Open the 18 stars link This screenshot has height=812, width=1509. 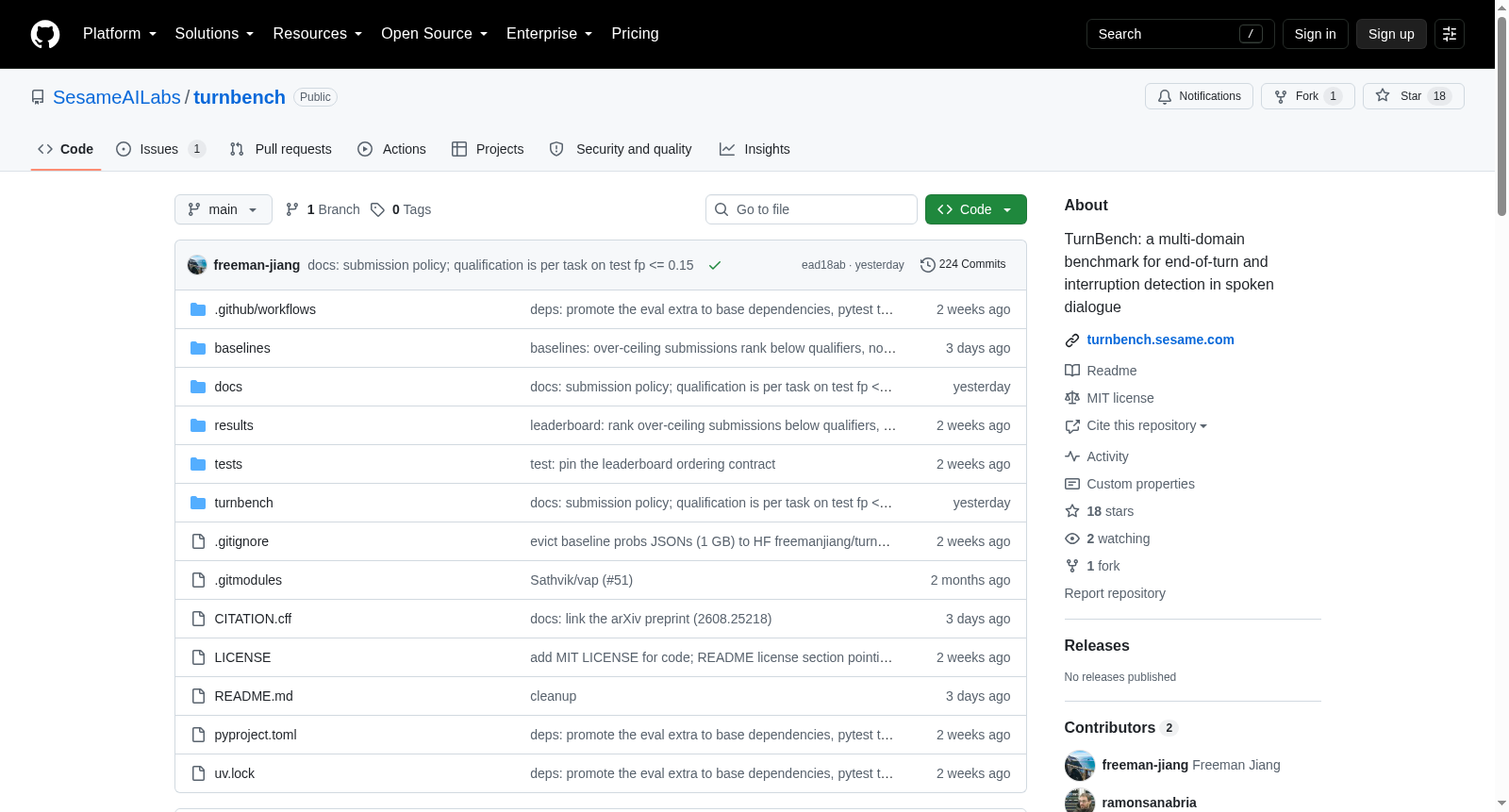tap(1100, 511)
